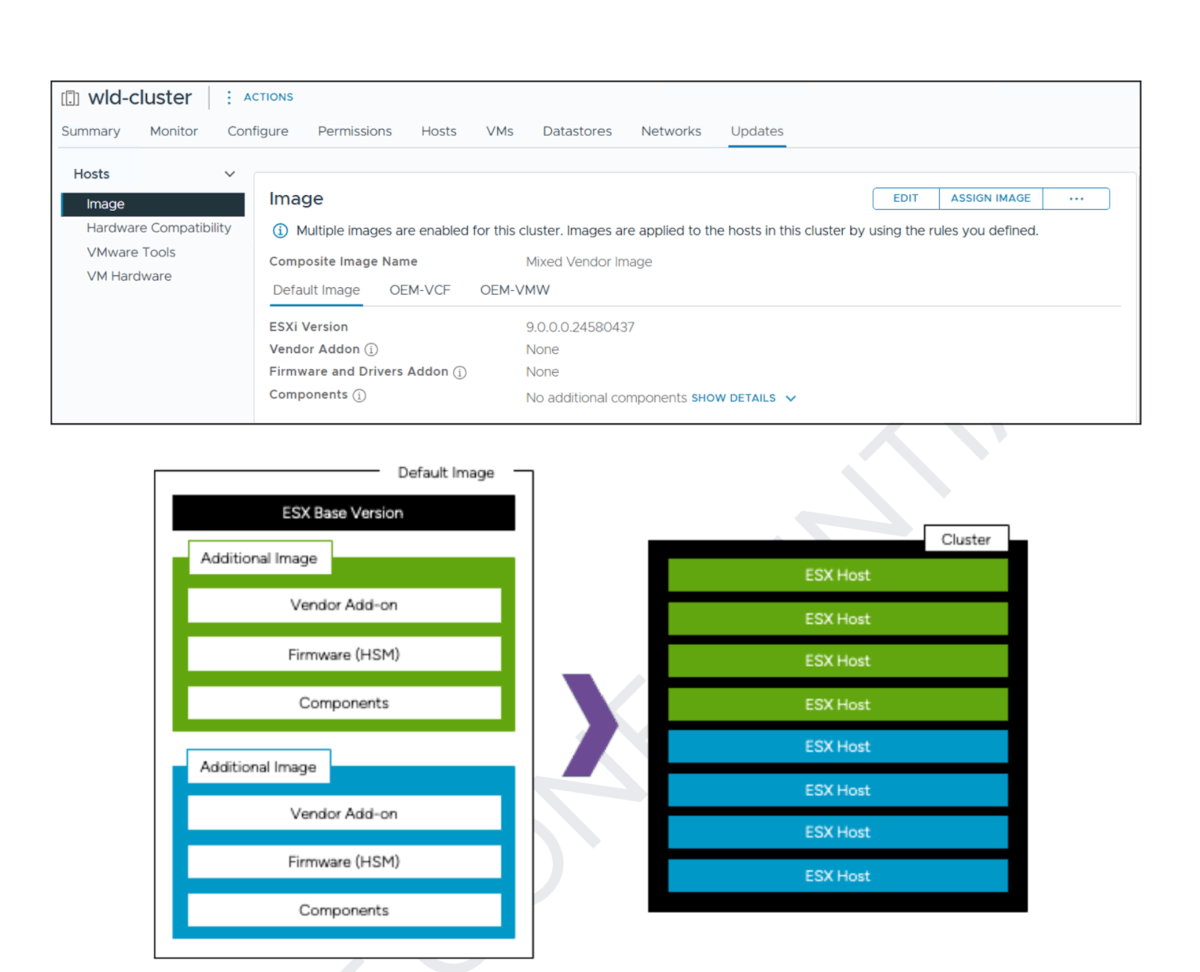
Task: Click the ESX Base Version black bar
Action: (344, 513)
